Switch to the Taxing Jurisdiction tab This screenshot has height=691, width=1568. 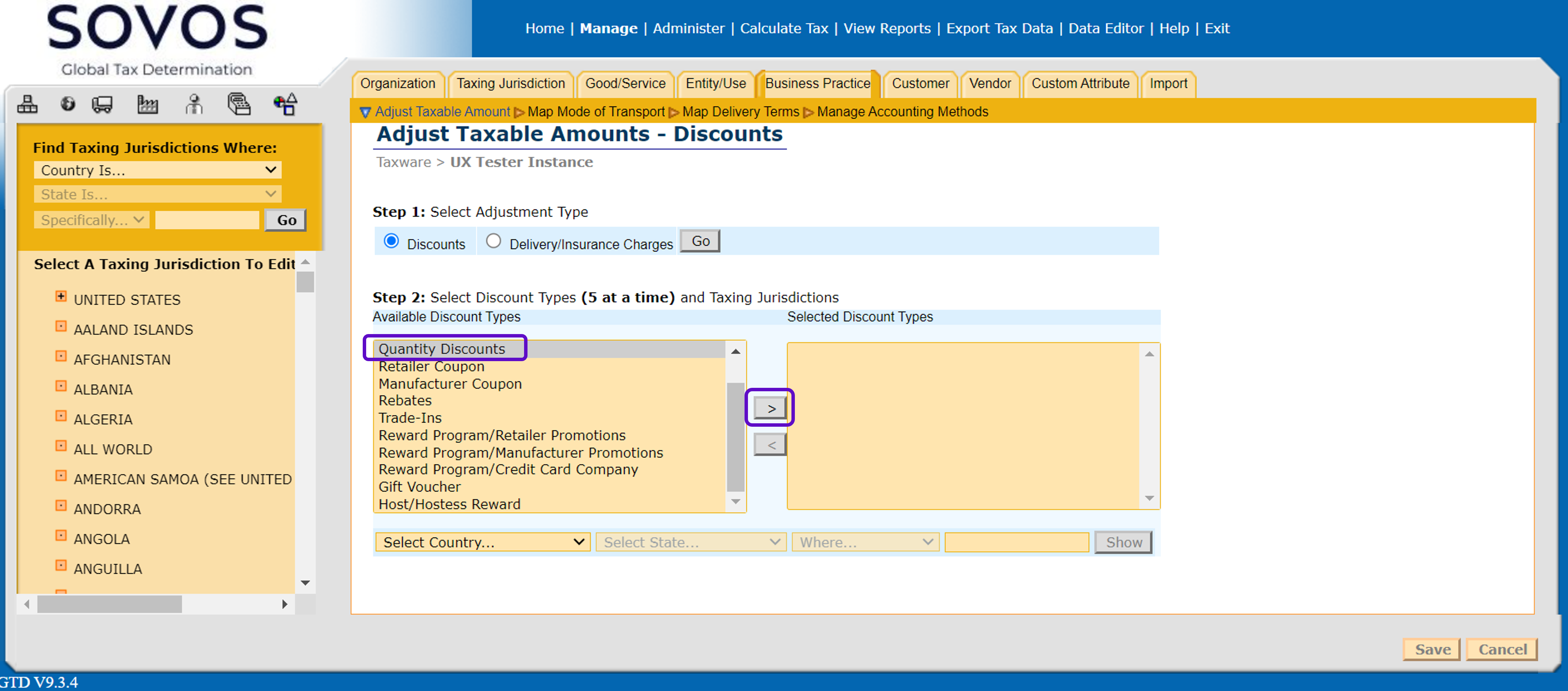point(510,84)
